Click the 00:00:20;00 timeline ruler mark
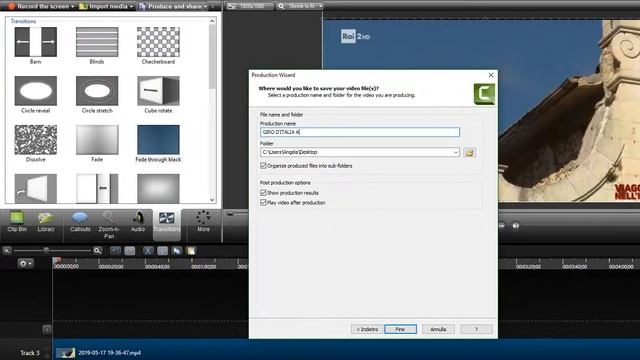Image resolution: width=640 pixels, height=360 pixels. point(111,267)
